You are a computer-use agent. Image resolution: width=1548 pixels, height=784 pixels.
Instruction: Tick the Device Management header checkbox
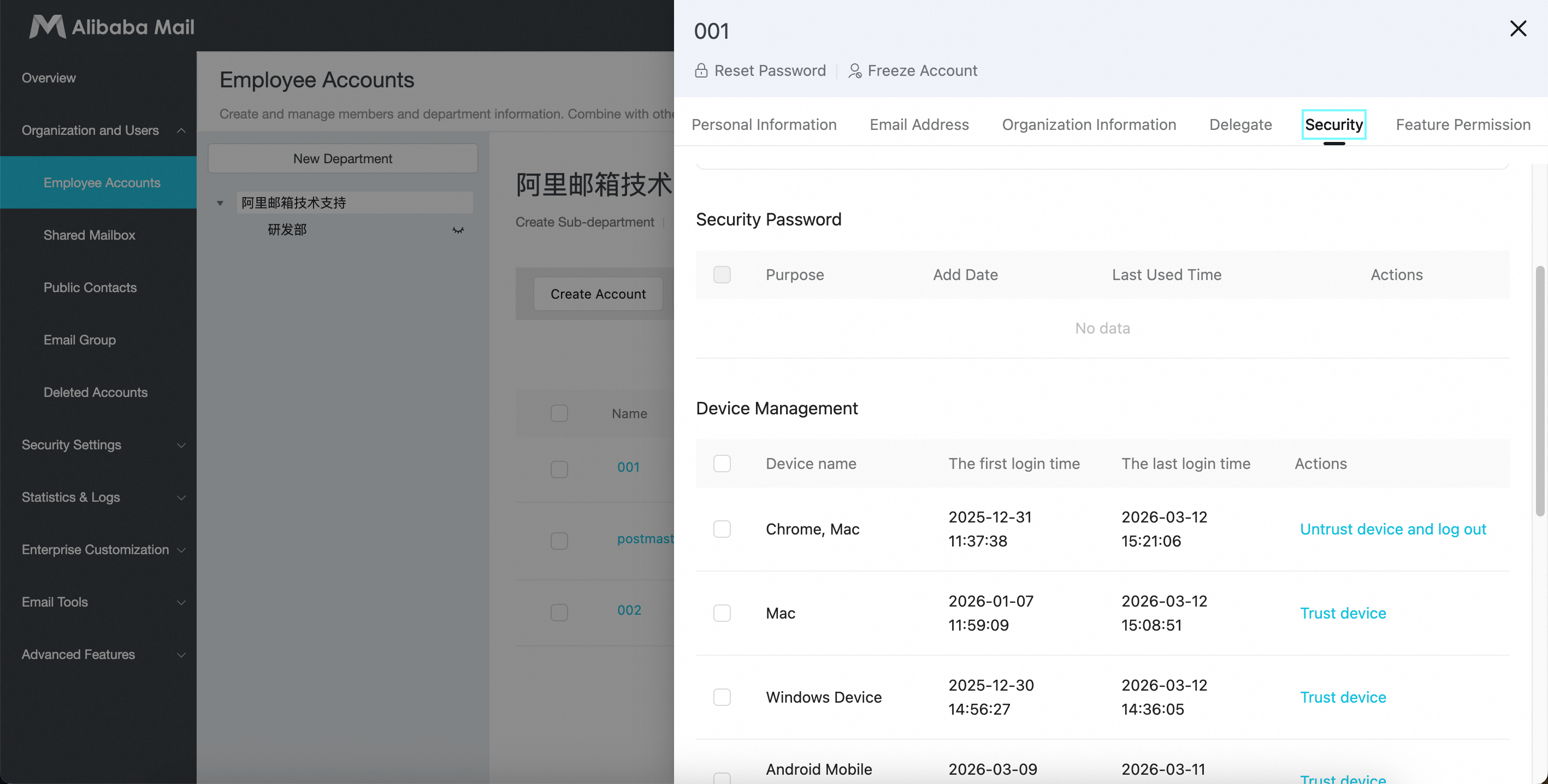[x=722, y=464]
